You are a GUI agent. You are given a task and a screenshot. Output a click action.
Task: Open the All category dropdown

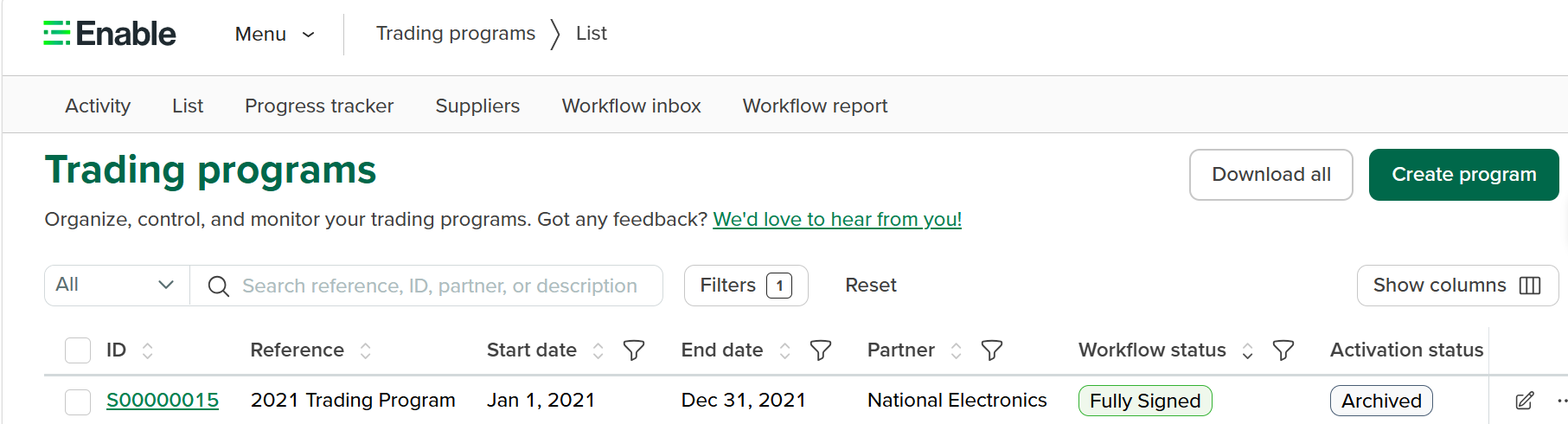click(117, 285)
